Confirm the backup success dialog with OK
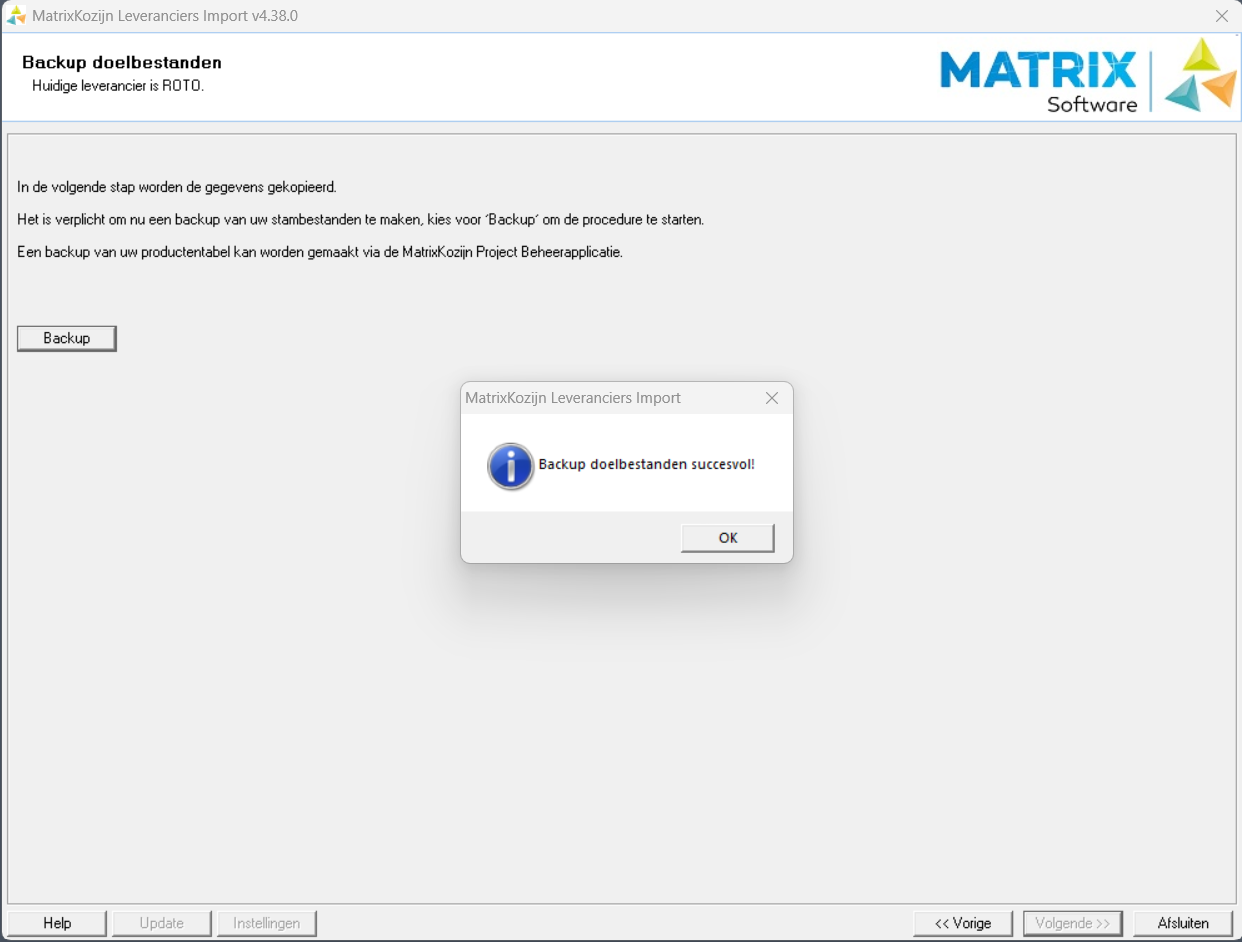 tap(728, 538)
